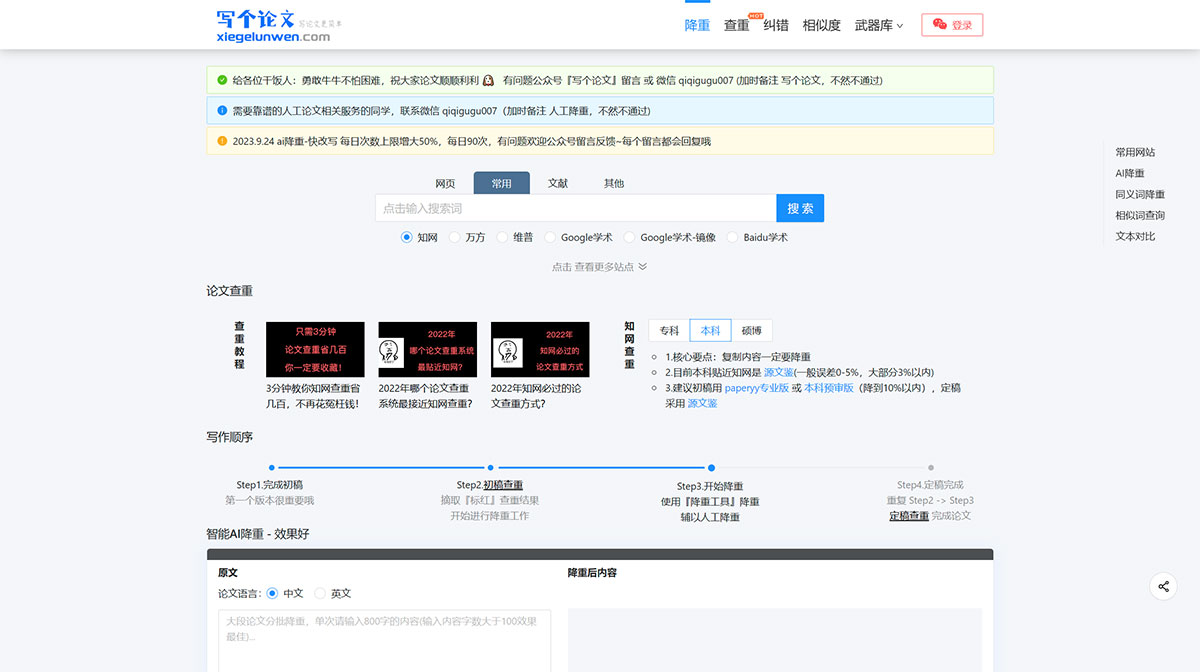Select the Baidu学术 radio button

[x=732, y=237]
